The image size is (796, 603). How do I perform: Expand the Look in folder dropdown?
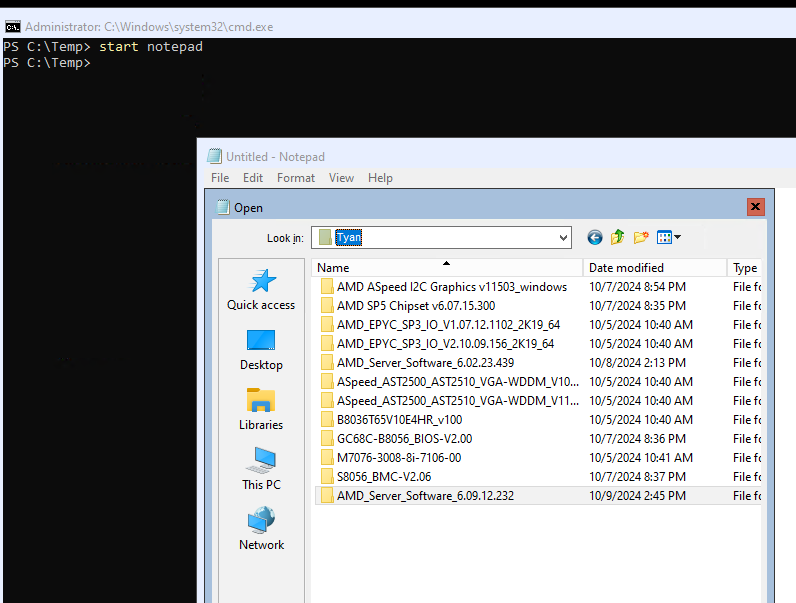563,238
